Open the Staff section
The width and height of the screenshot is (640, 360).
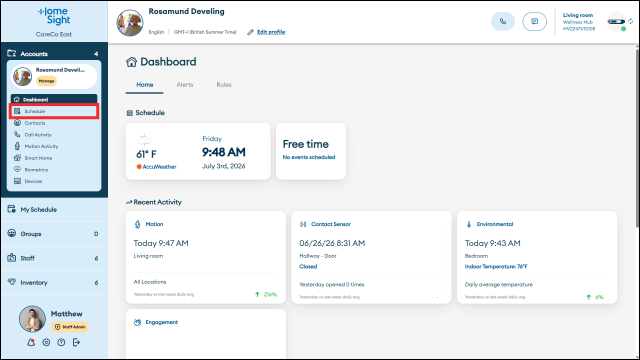tap(54, 258)
